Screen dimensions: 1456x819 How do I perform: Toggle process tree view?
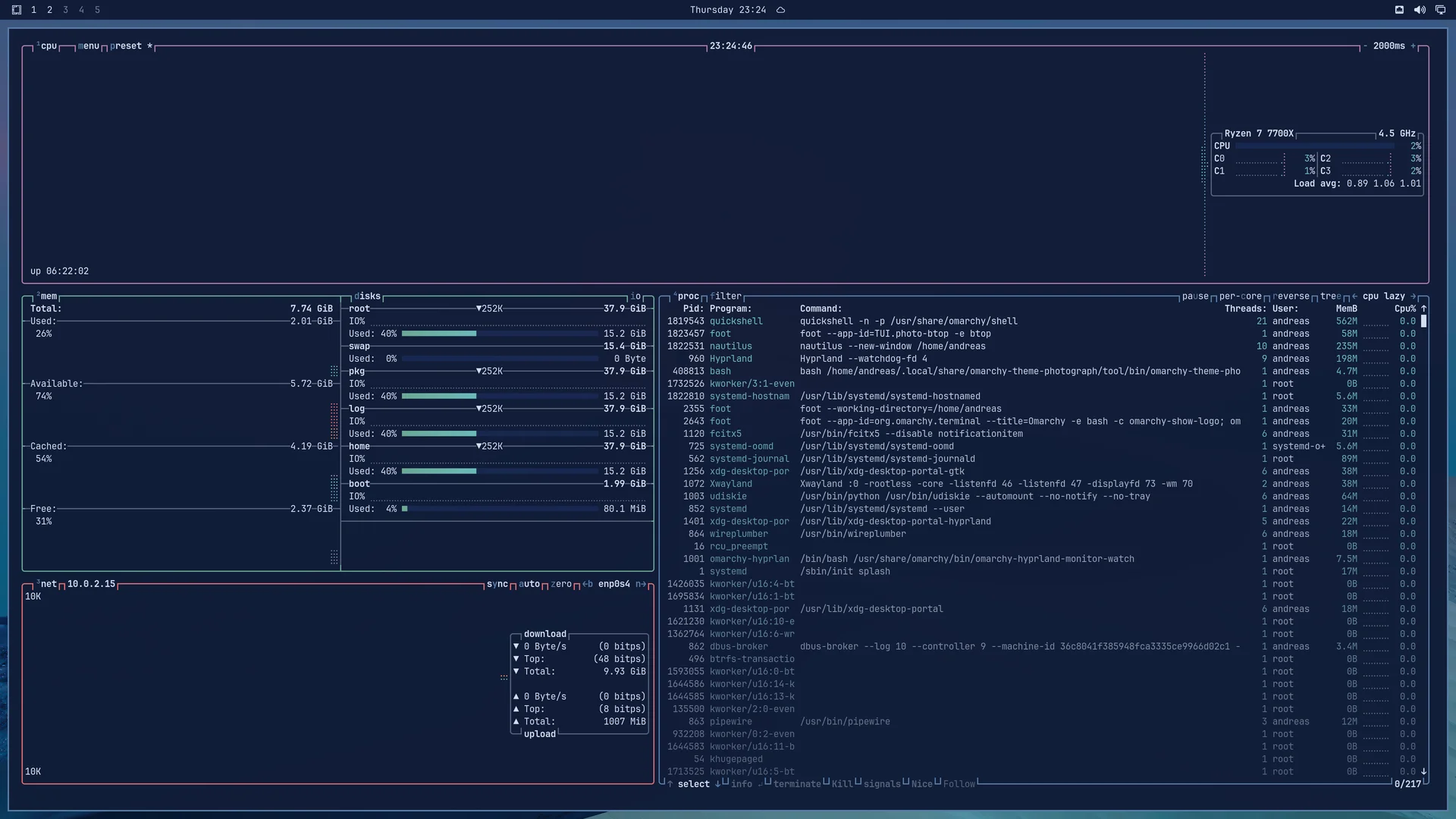(x=1330, y=297)
